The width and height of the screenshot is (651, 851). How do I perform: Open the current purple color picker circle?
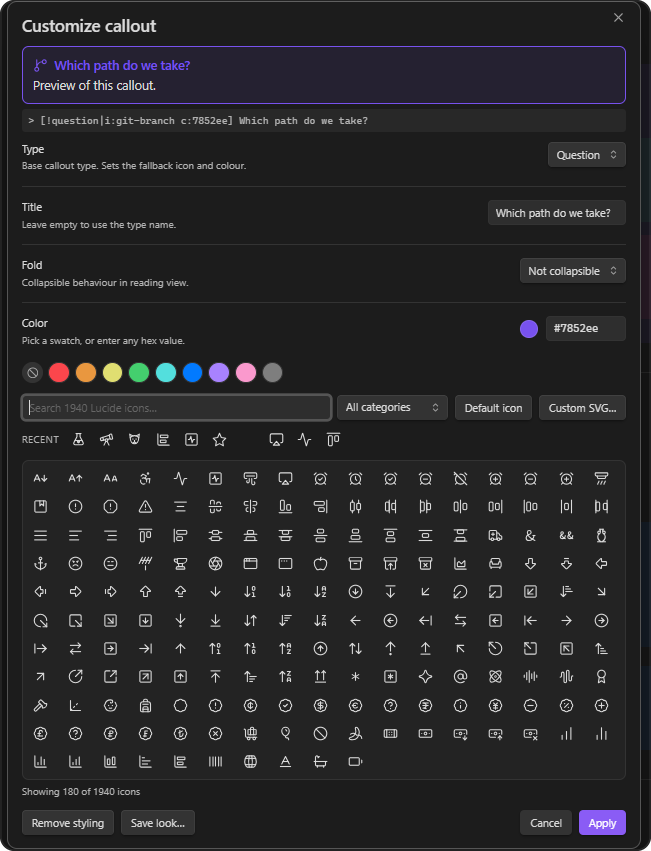point(529,328)
